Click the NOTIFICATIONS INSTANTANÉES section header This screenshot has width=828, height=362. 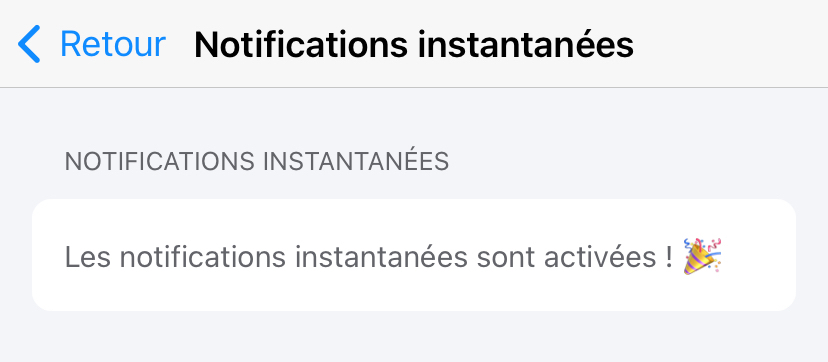pyautogui.click(x=257, y=161)
